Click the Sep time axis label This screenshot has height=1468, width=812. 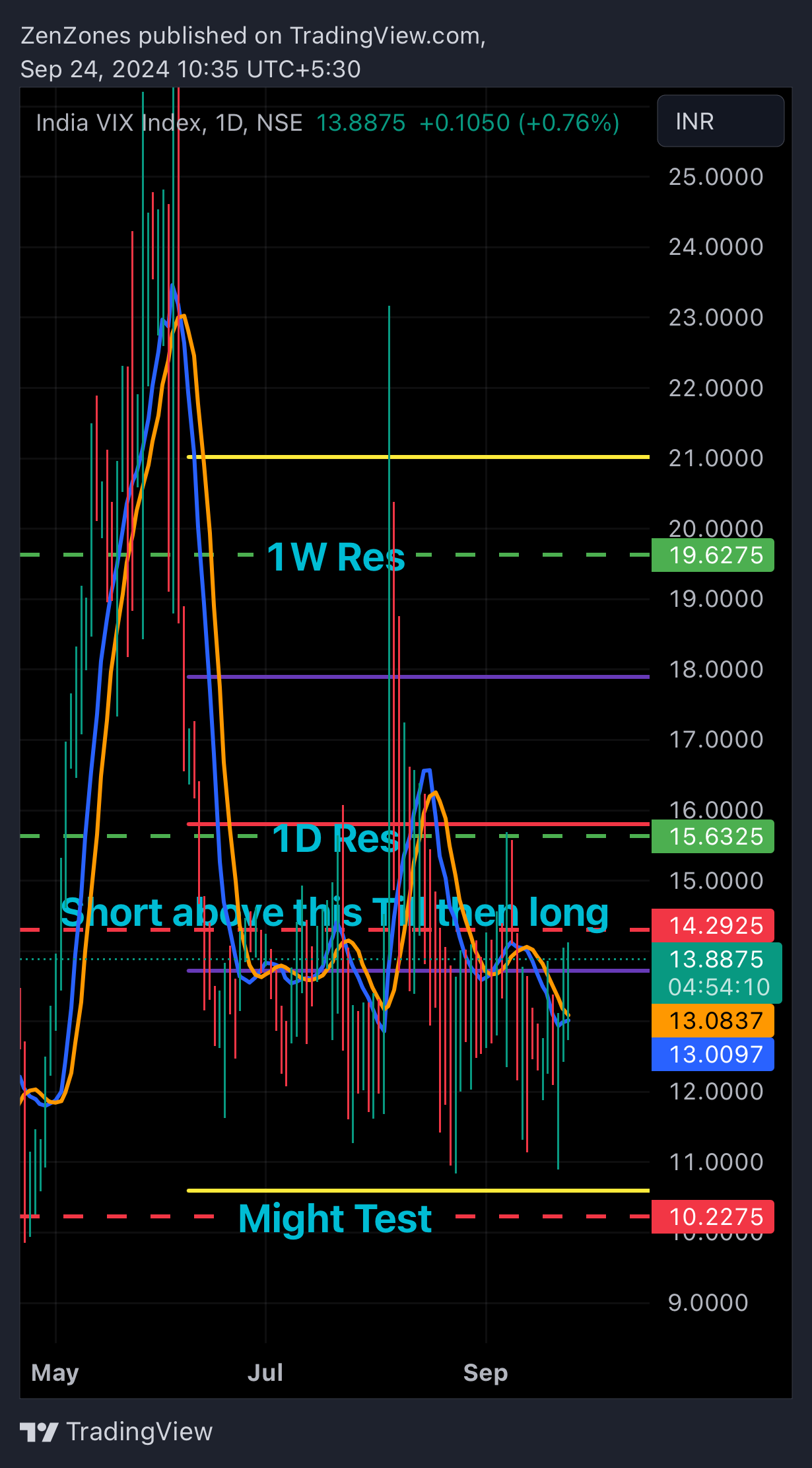tap(486, 1374)
